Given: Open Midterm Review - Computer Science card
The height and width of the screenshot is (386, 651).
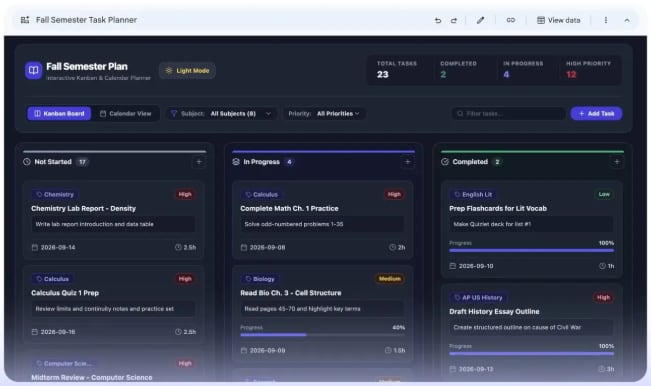Looking at the screenshot, I should [92, 377].
